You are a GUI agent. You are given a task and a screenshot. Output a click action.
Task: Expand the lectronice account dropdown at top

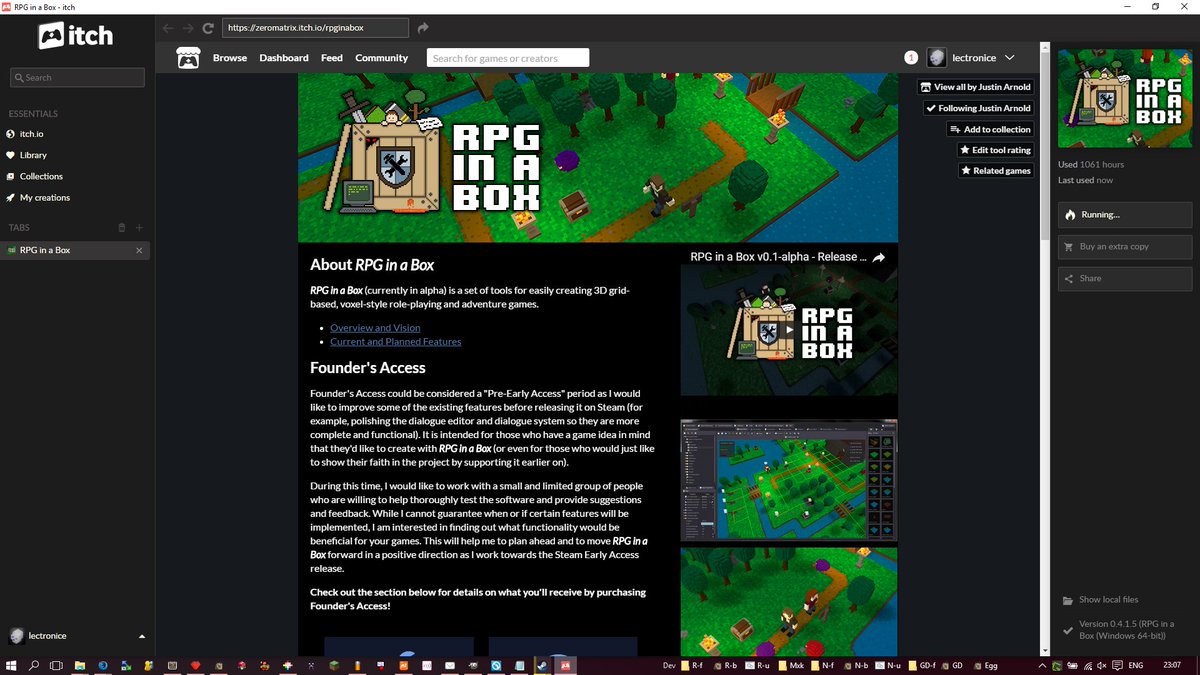coord(1009,58)
